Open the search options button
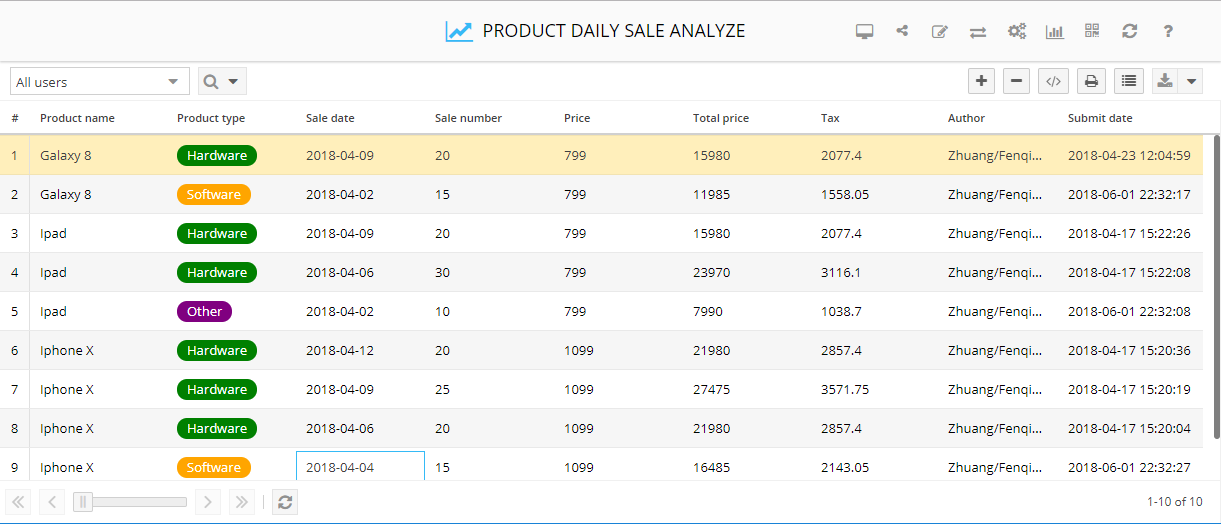The width and height of the screenshot is (1221, 524). click(222, 82)
